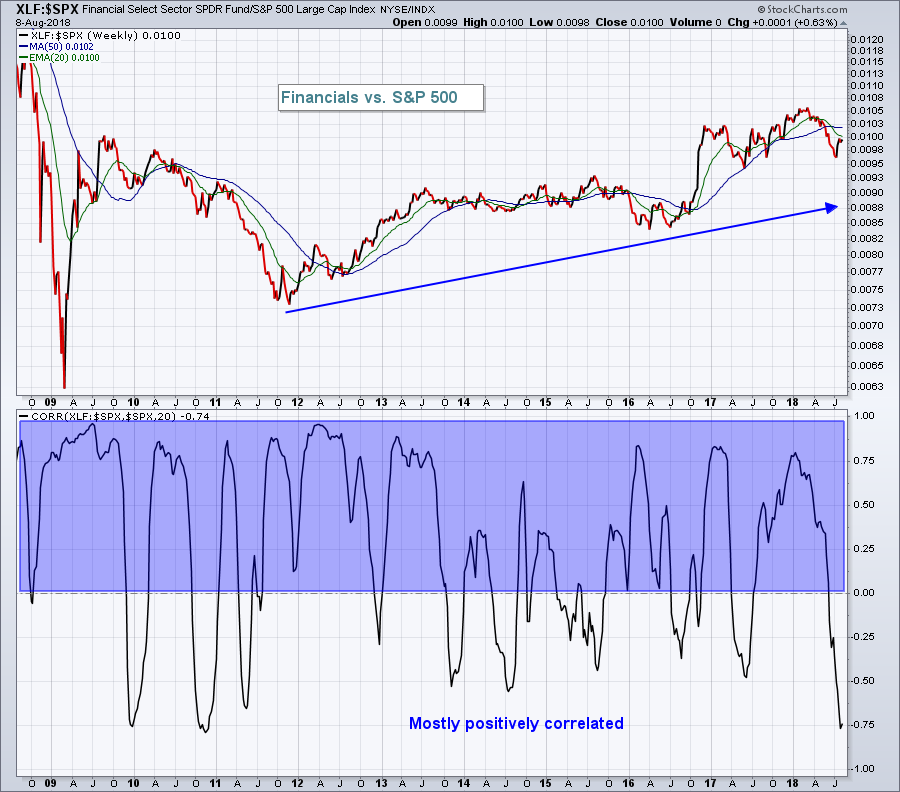The height and width of the screenshot is (792, 900).
Task: Click the 1.00 correlation axis label
Action: [x=864, y=416]
